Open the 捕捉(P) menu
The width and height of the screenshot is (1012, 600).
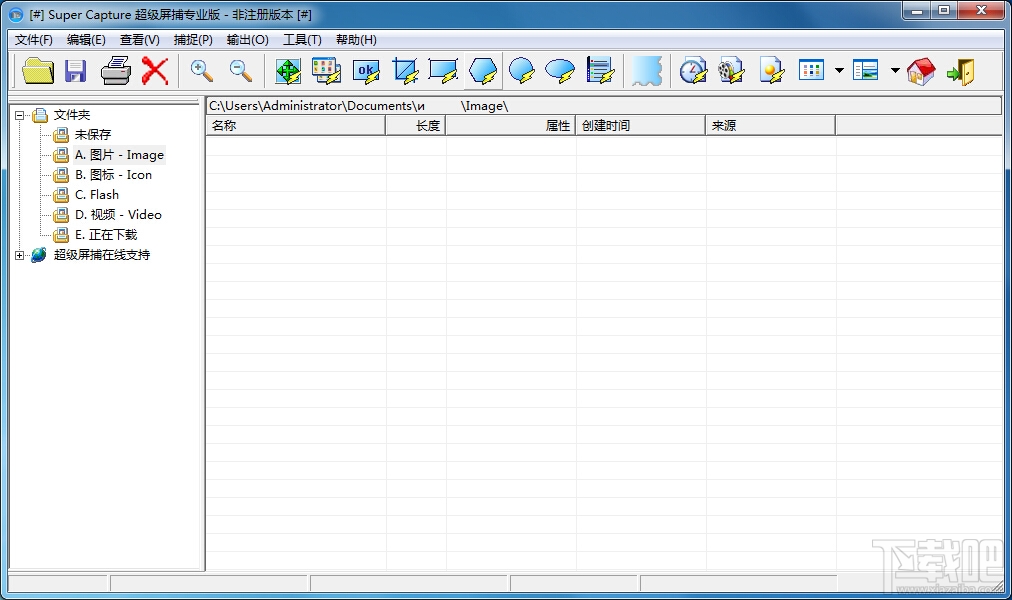tap(193, 40)
